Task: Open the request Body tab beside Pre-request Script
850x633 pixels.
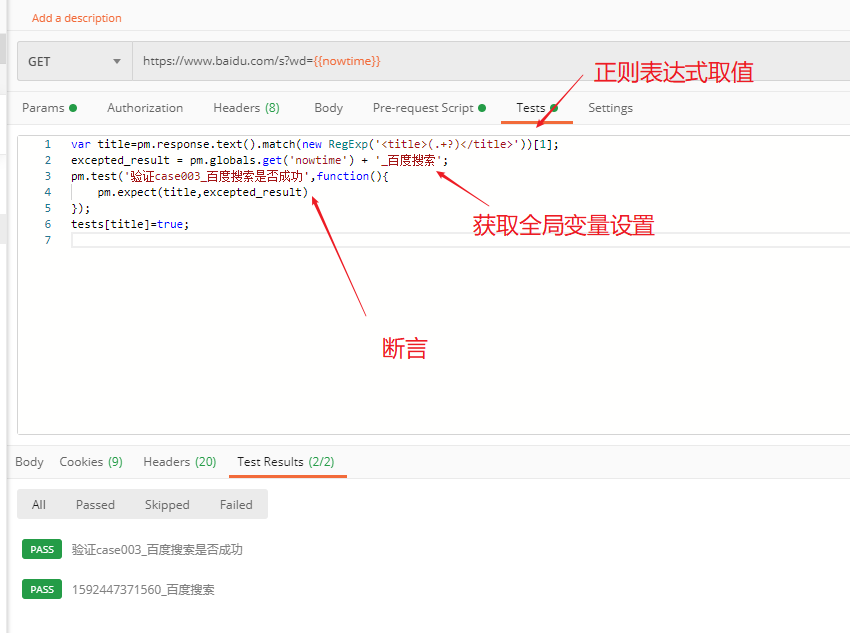Action: pyautogui.click(x=328, y=108)
